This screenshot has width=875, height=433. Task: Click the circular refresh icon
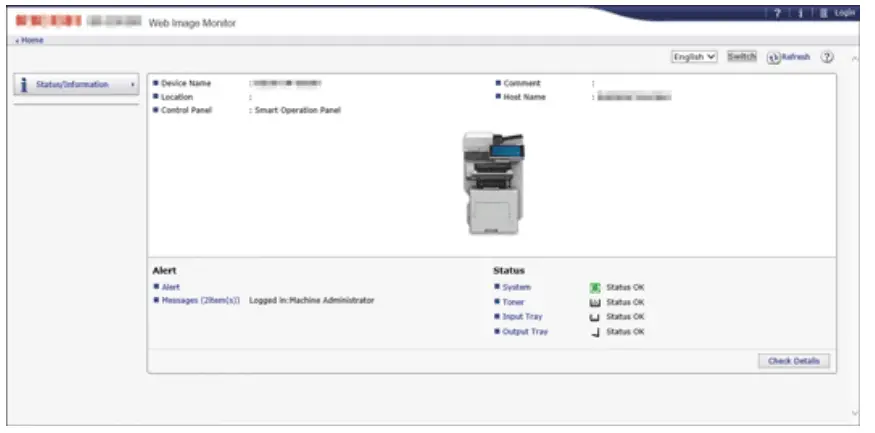click(773, 57)
